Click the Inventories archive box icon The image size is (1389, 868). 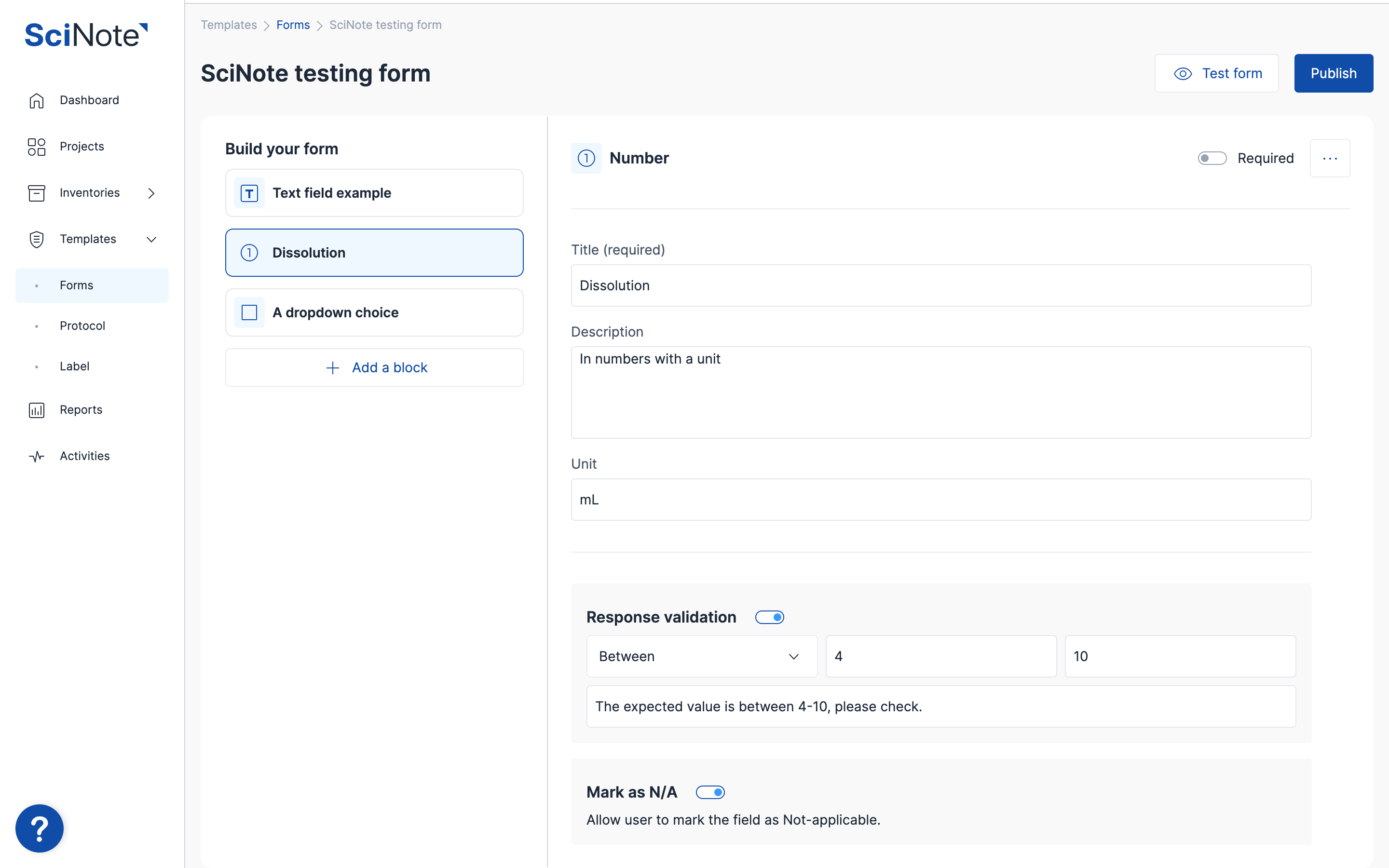36,193
